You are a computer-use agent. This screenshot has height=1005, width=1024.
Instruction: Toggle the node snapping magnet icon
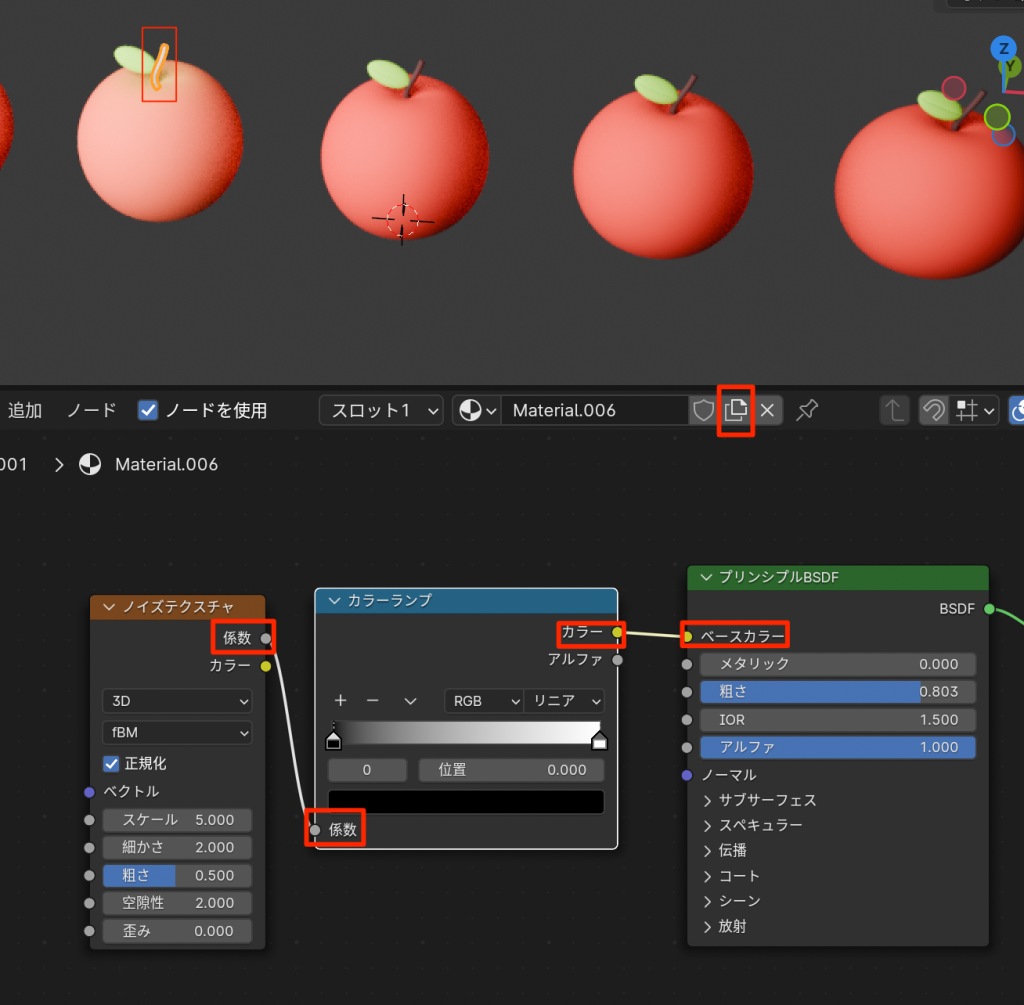933,410
